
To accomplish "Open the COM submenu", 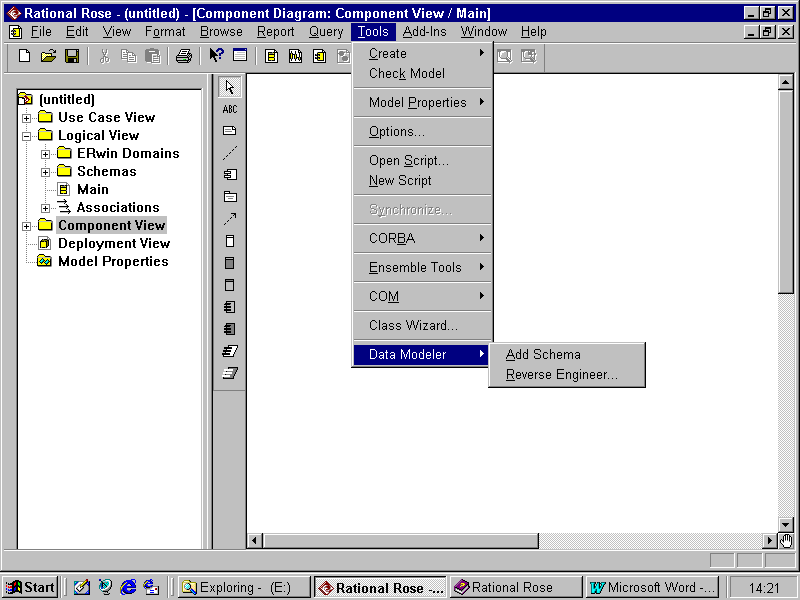I will (x=422, y=296).
